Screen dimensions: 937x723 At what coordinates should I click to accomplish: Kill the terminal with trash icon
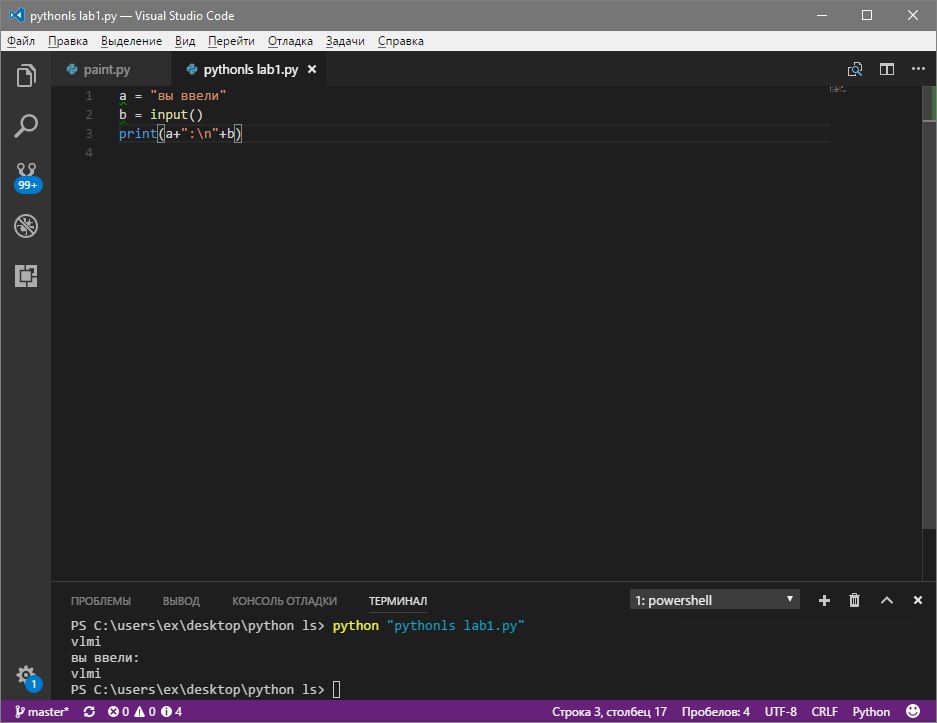coord(854,600)
